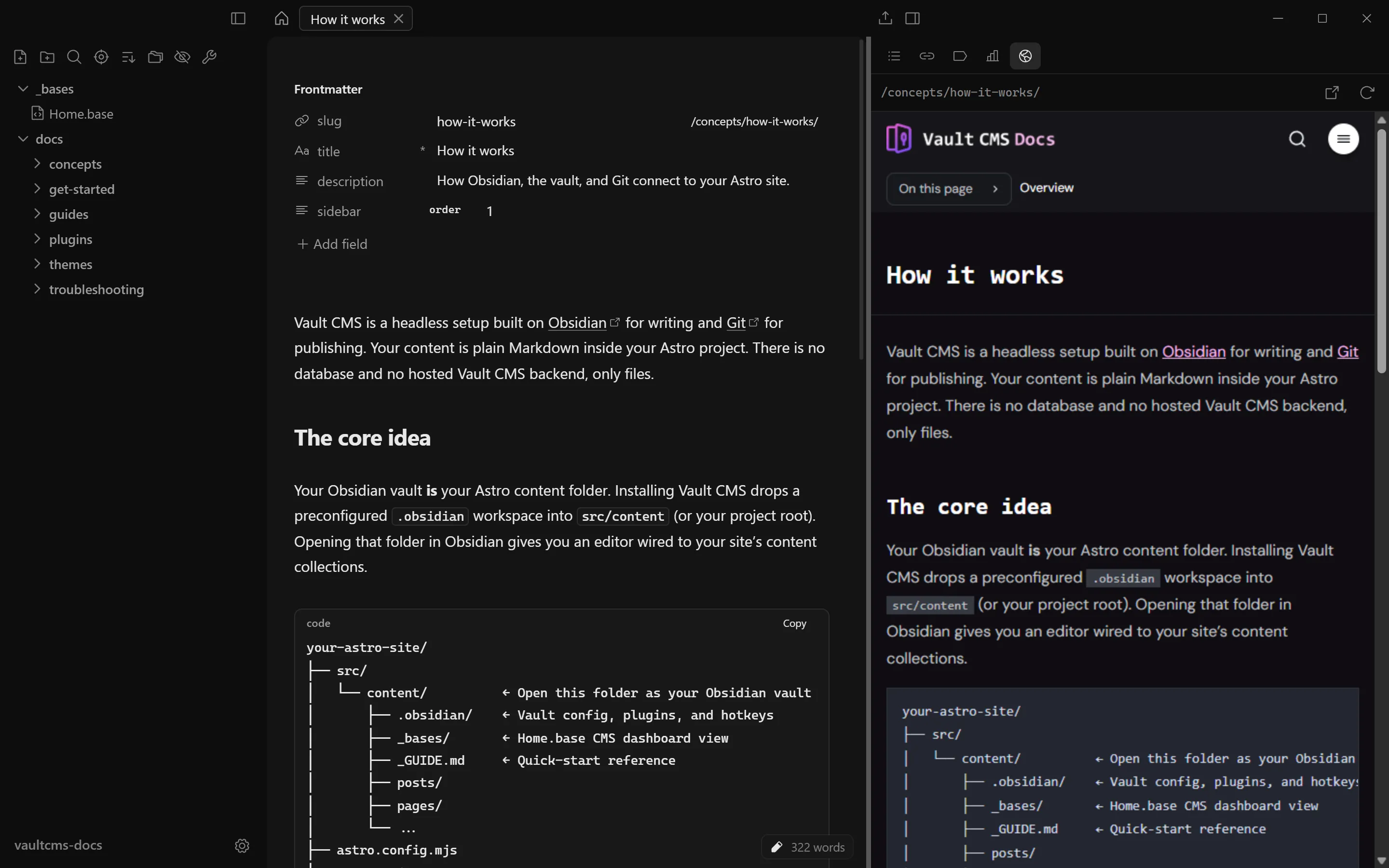Expand the plugins folder
Viewport: 1389px width, 868px height.
click(37, 239)
